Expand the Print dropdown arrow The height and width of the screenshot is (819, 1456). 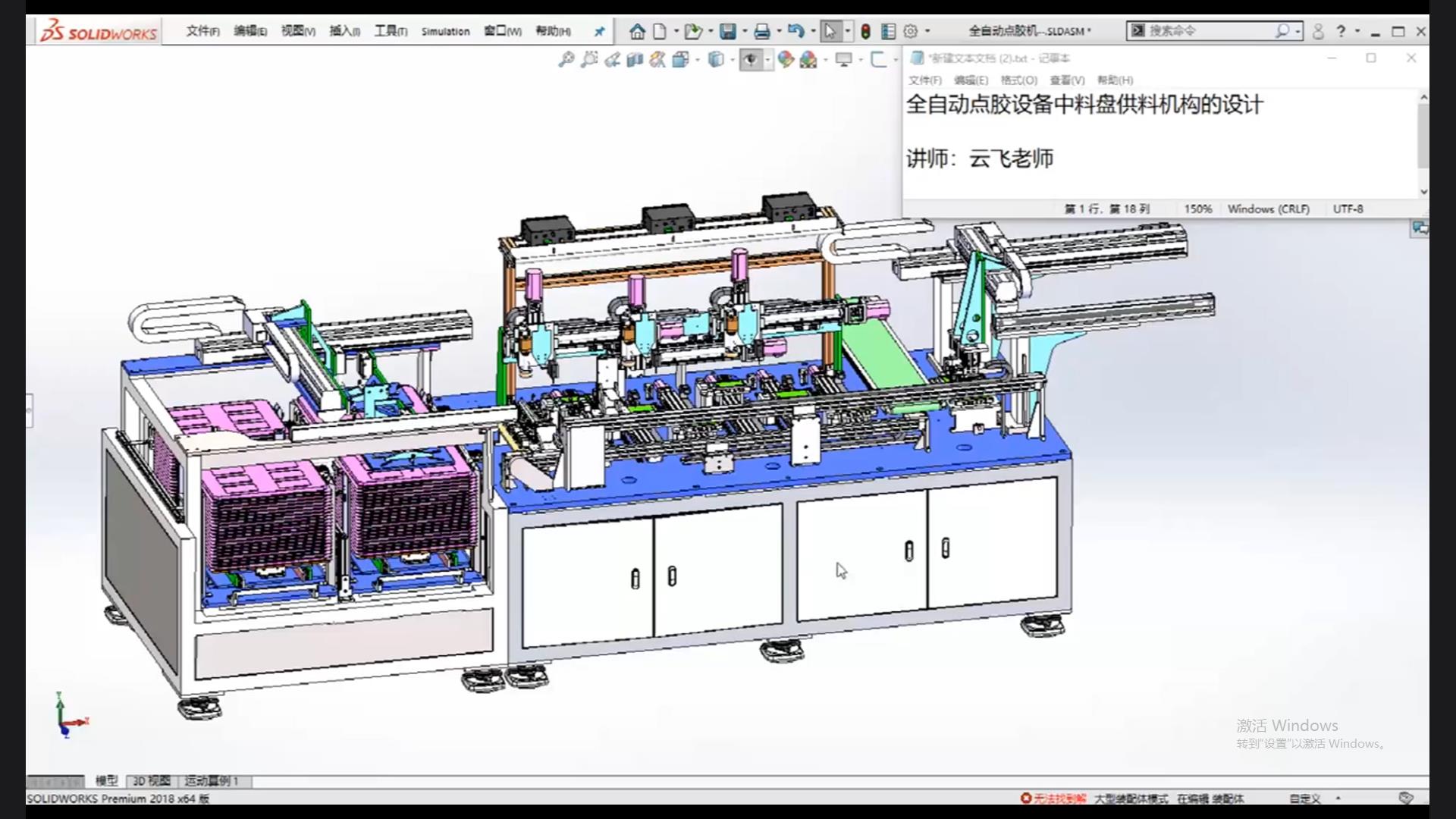coord(779,32)
